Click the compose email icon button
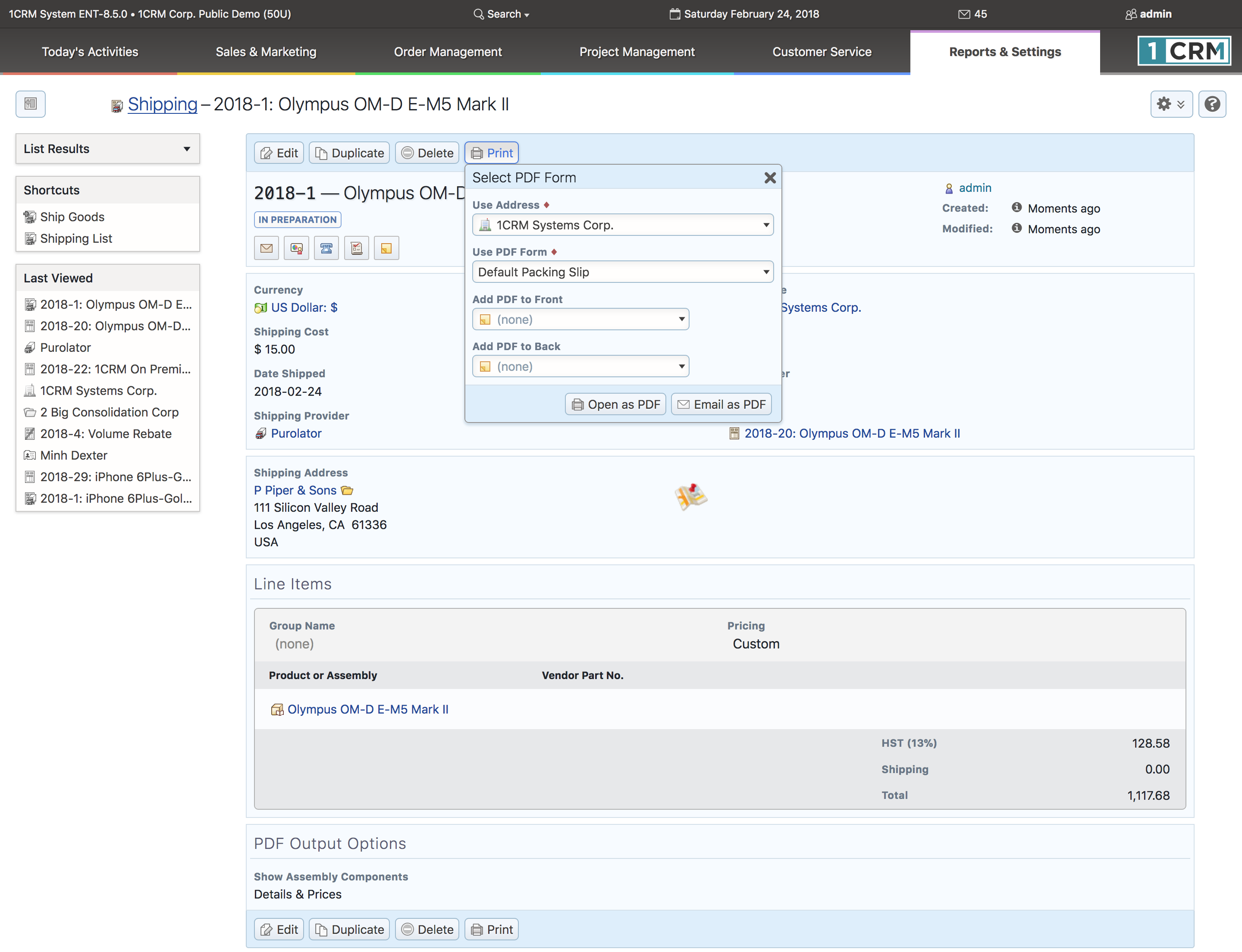The height and width of the screenshot is (952, 1242). (x=267, y=248)
